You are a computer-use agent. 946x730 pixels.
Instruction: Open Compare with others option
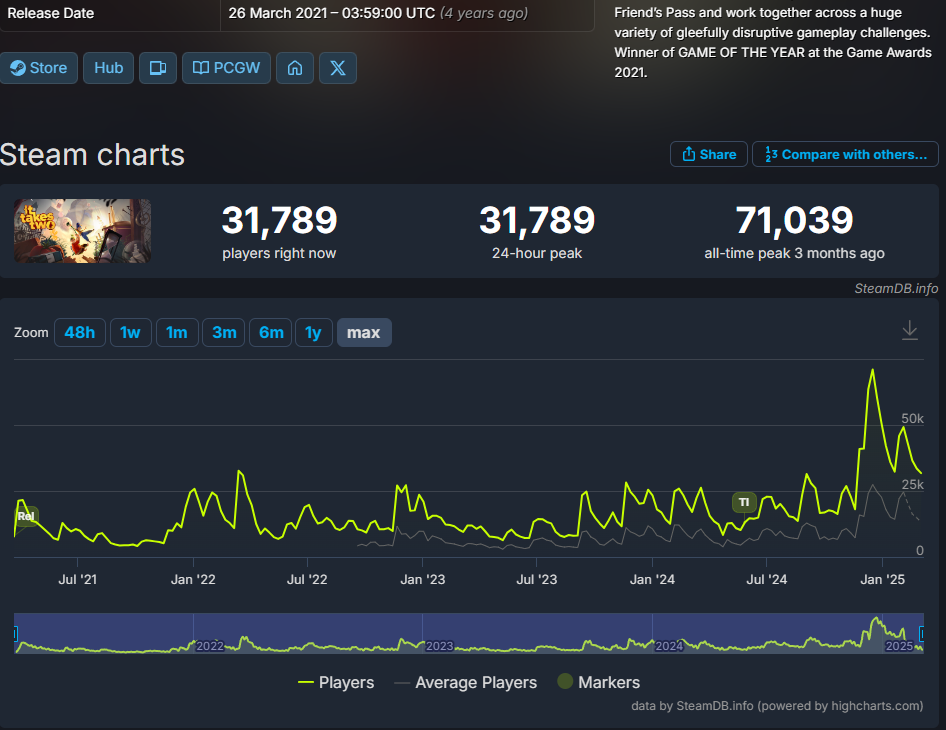coord(845,154)
